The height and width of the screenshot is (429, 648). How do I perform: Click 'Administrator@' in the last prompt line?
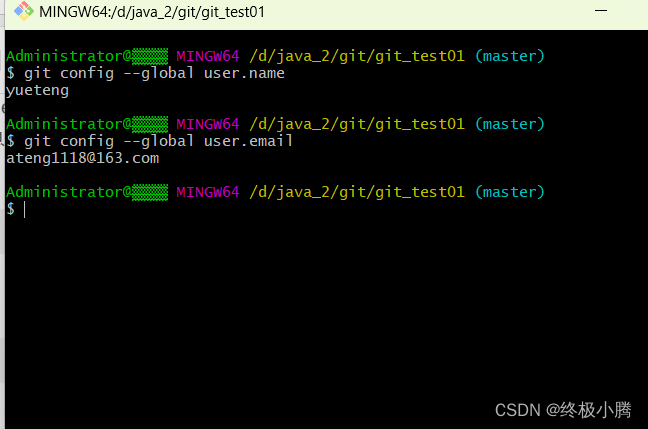(x=69, y=192)
